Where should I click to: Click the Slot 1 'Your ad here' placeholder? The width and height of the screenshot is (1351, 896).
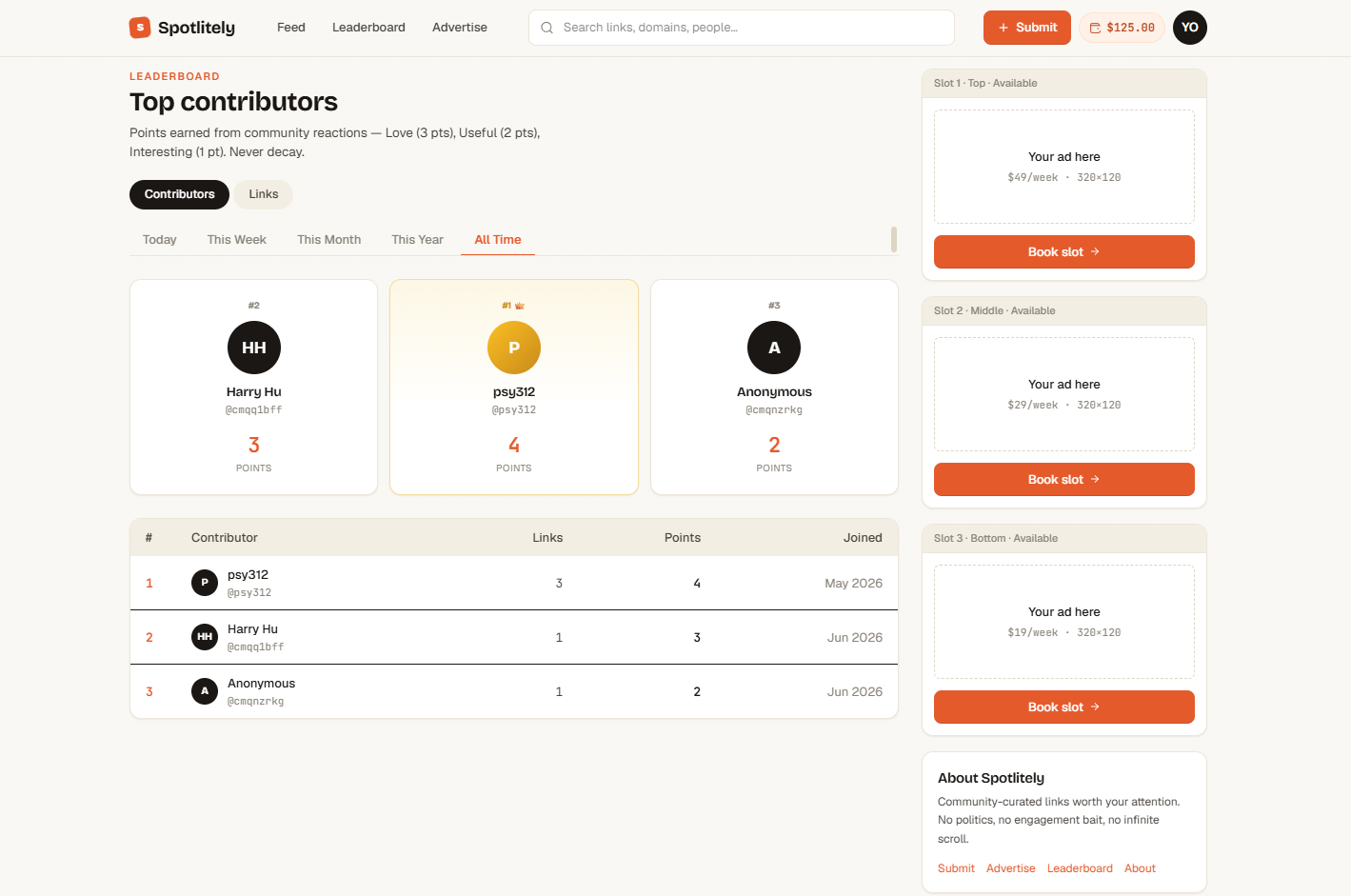(1064, 167)
